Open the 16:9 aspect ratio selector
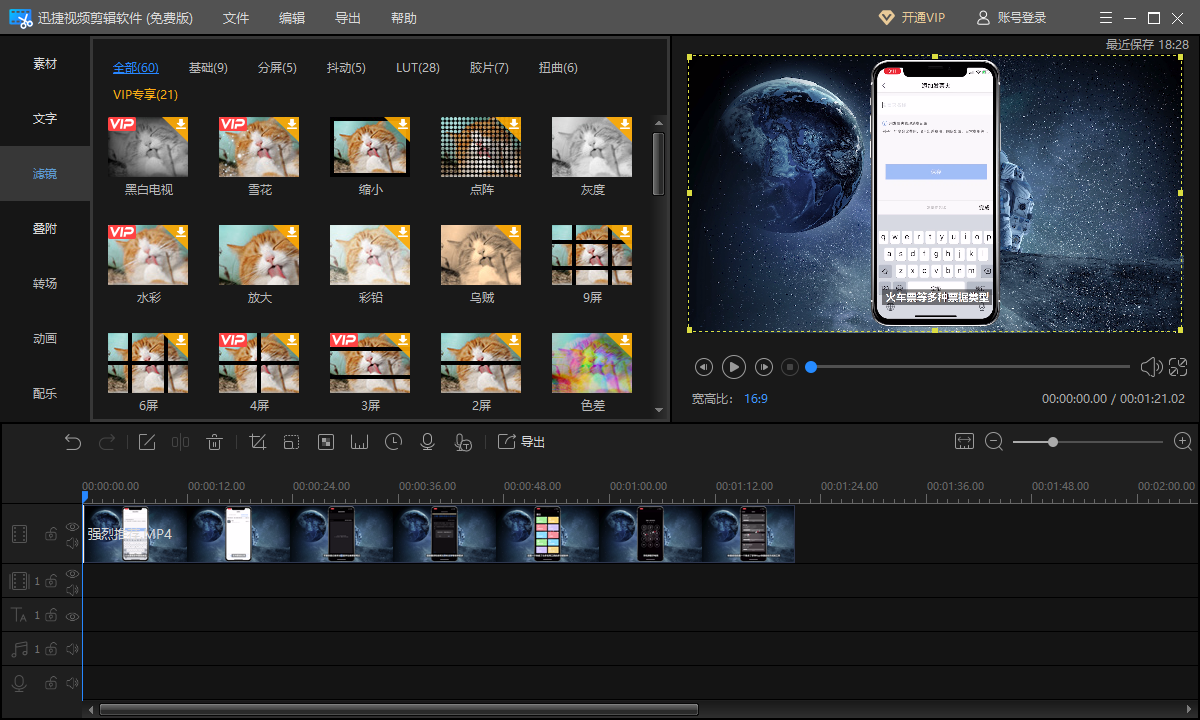Screen dimensions: 1200x720 (756, 398)
